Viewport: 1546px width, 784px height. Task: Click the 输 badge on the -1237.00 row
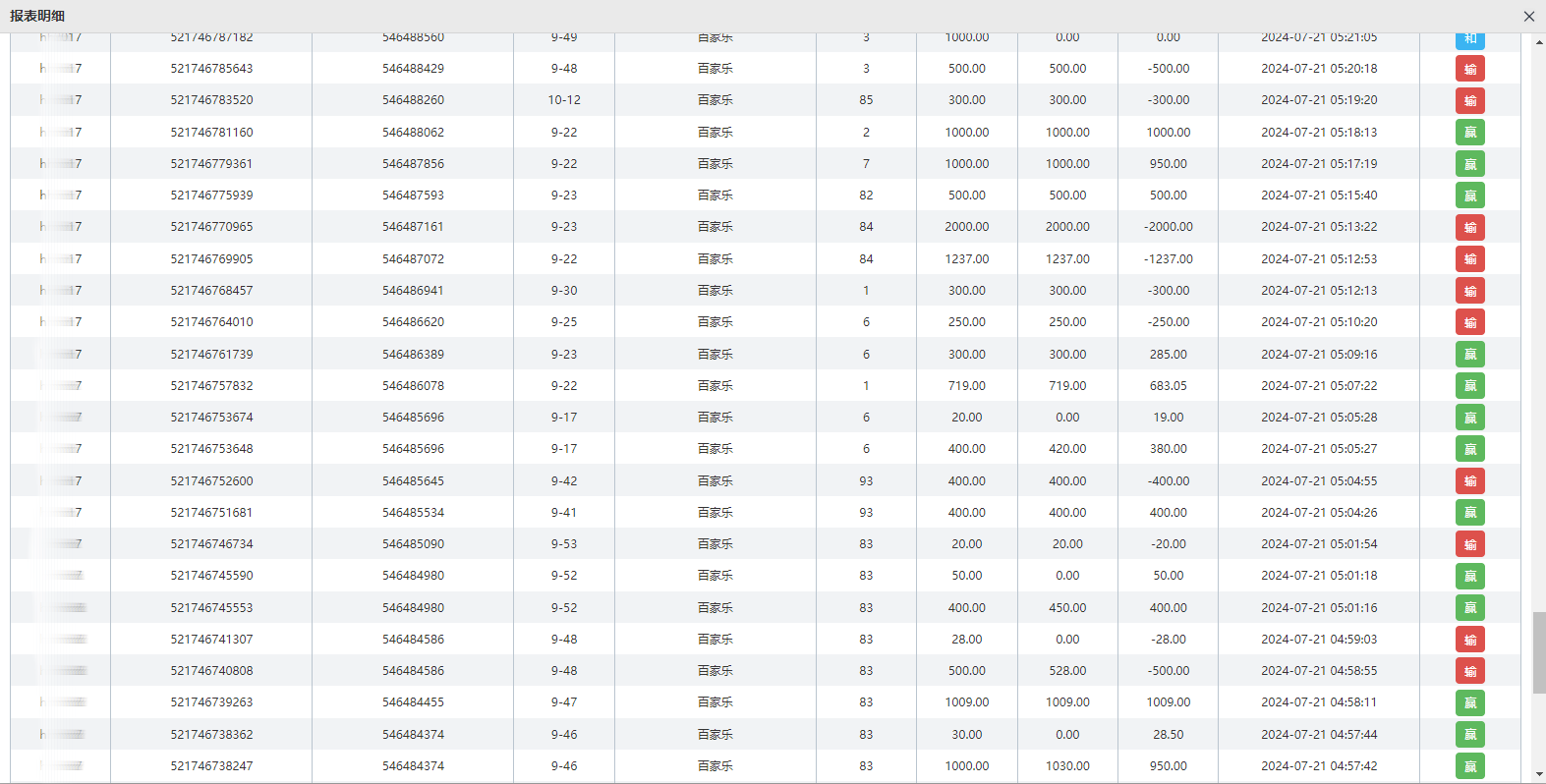click(1469, 259)
